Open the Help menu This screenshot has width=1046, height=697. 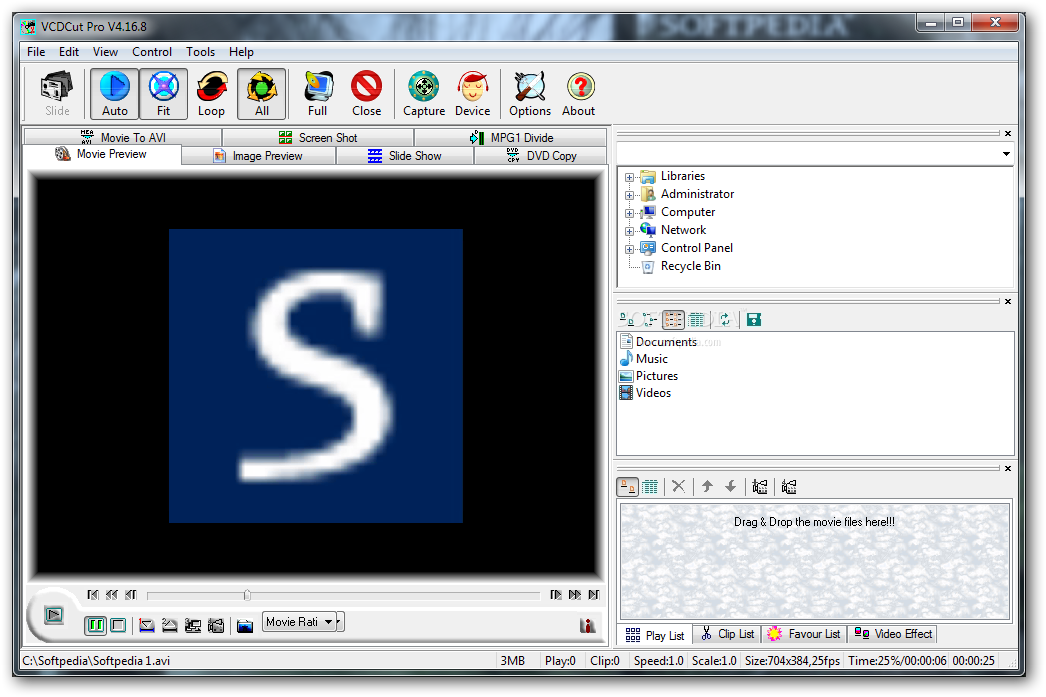pyautogui.click(x=241, y=52)
